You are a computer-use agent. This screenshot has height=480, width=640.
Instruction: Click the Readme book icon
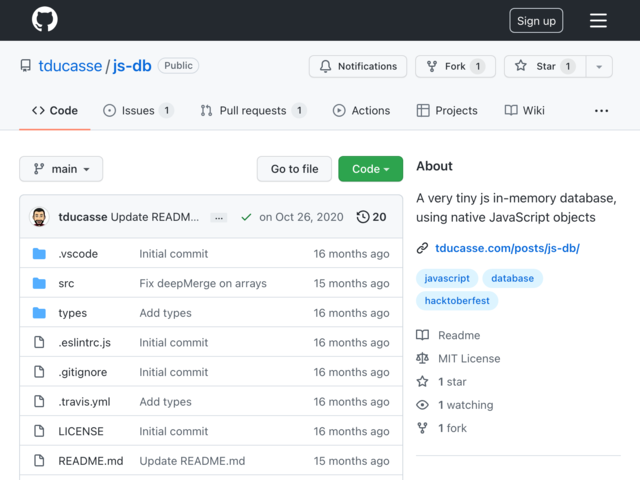tap(422, 335)
